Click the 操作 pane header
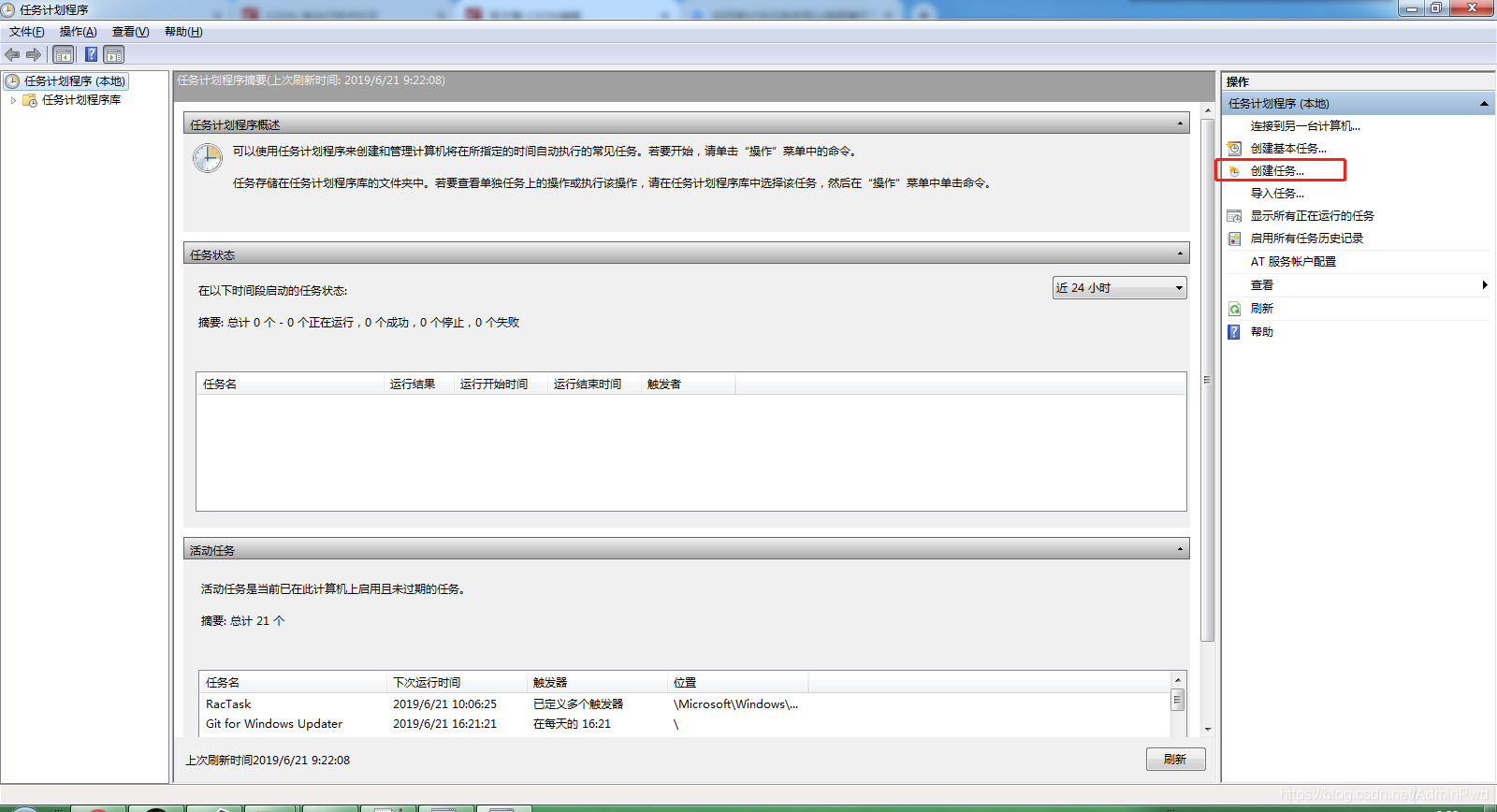Screen dimensions: 1497x812 click(1358, 81)
